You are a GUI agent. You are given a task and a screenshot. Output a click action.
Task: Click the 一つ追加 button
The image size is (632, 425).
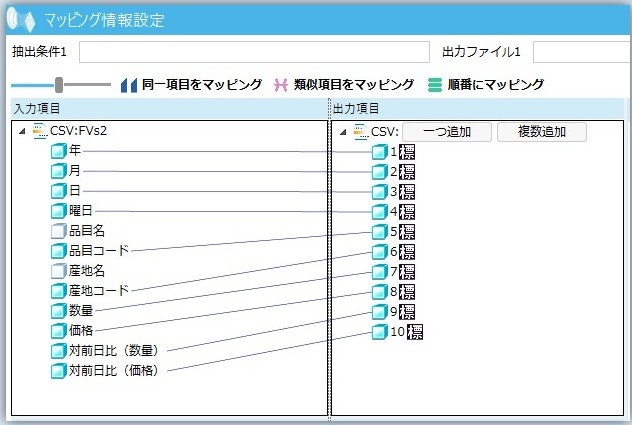[x=447, y=132]
